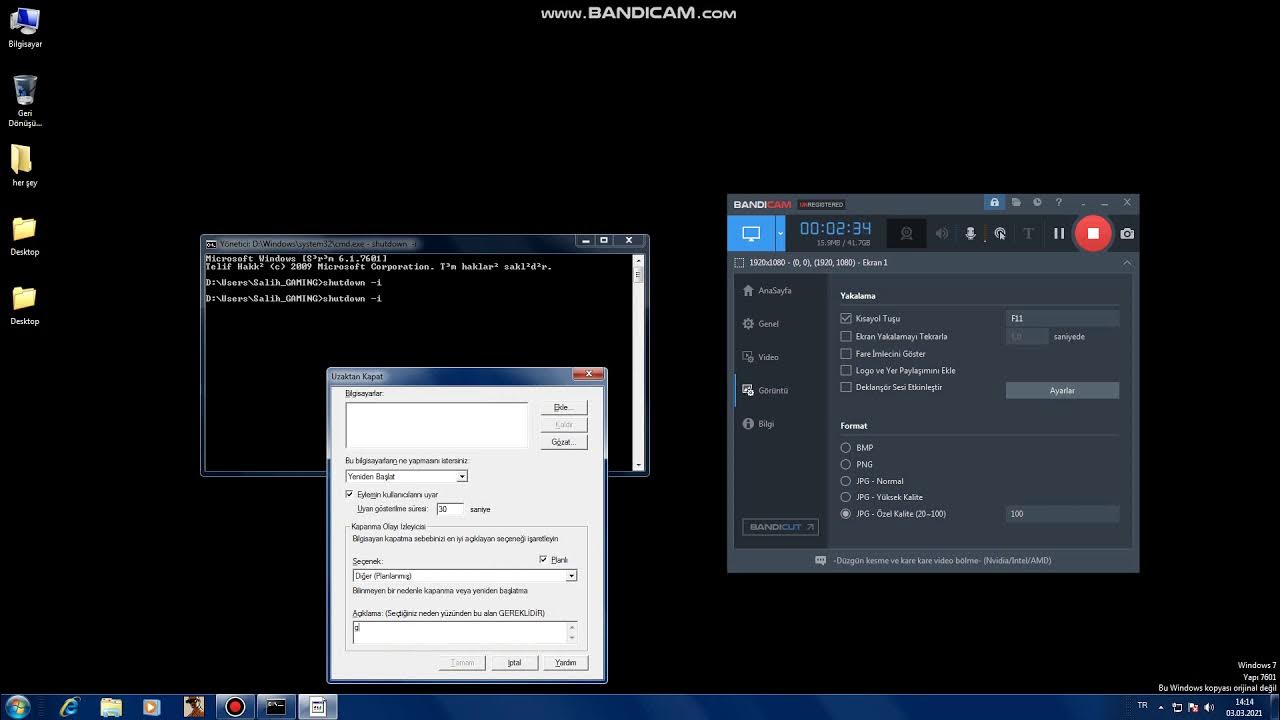Screen dimensions: 1280x720
Task: Enable Ekran Yakalamayı Tekrarla checkbox
Action: (x=846, y=336)
